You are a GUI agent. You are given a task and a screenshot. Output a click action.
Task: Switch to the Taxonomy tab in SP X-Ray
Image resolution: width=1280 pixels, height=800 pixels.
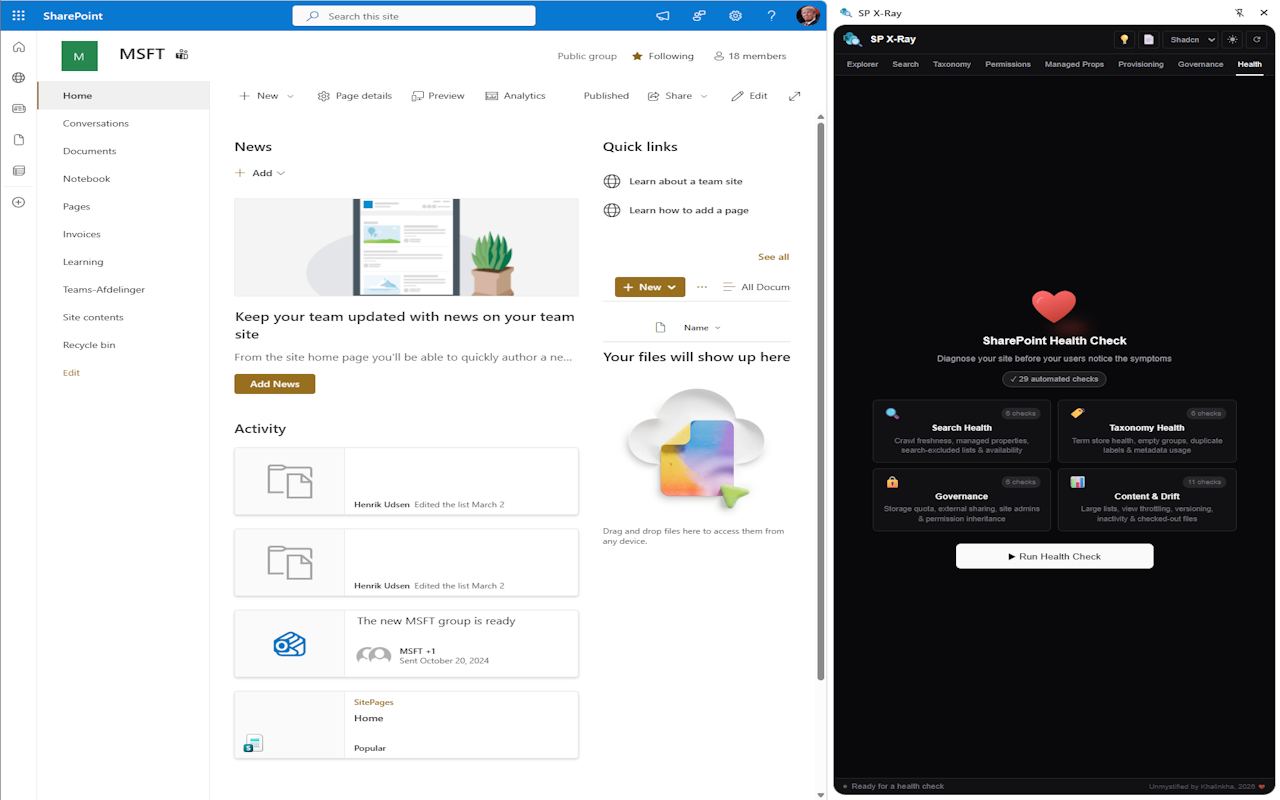point(952,64)
